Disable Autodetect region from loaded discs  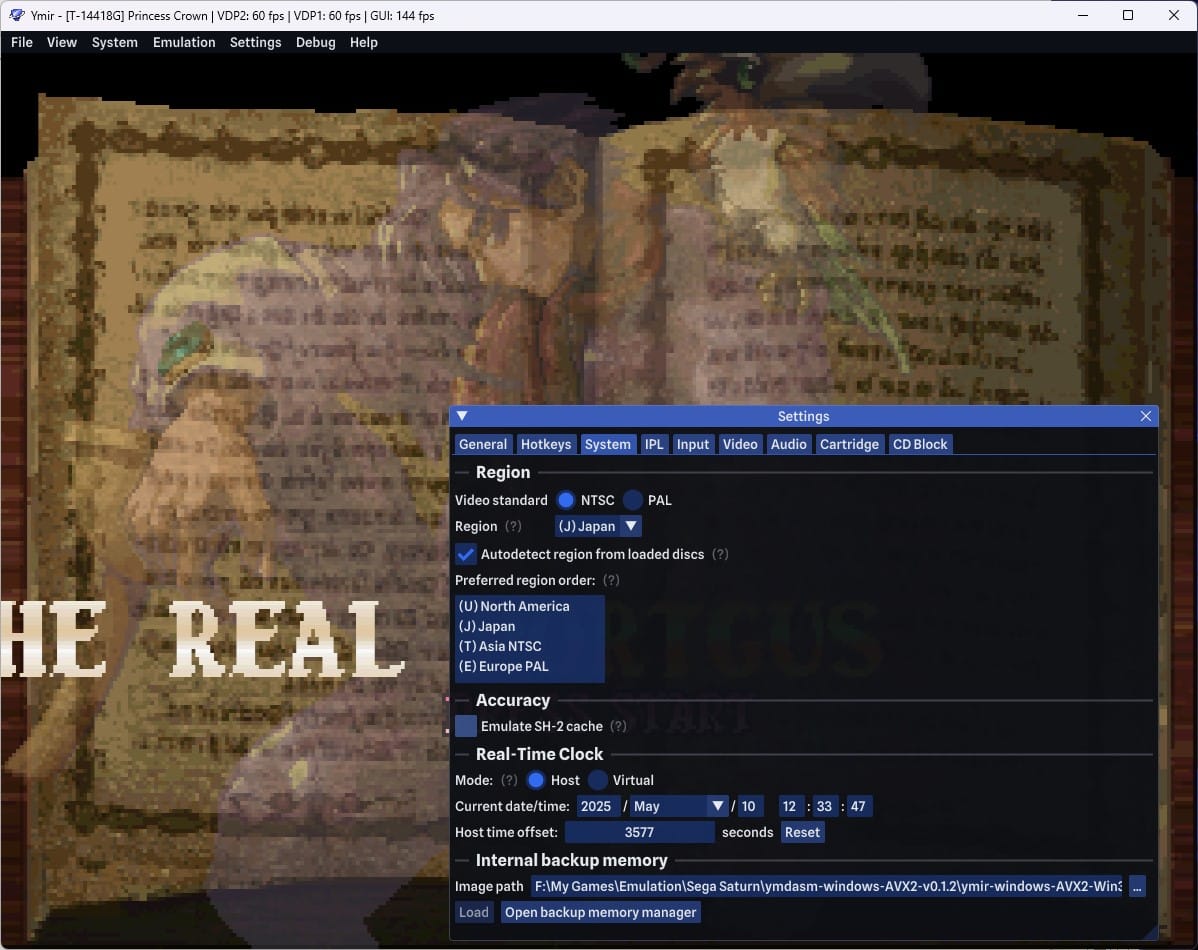(x=466, y=554)
